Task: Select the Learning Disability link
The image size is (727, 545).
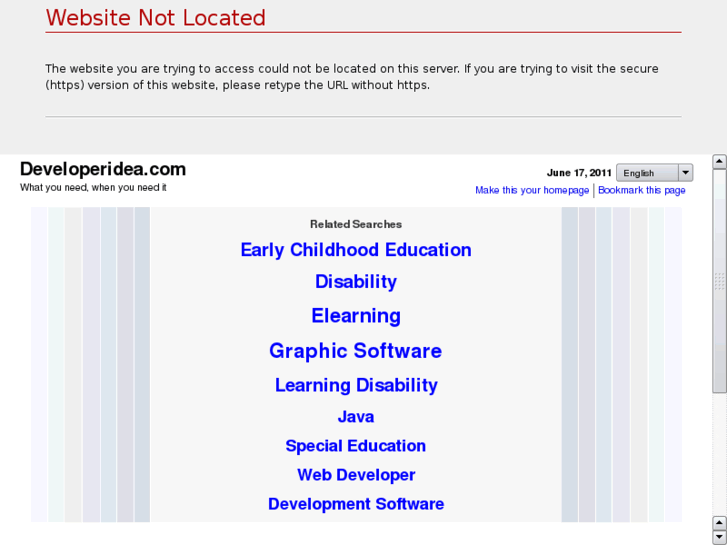Action: (x=356, y=385)
